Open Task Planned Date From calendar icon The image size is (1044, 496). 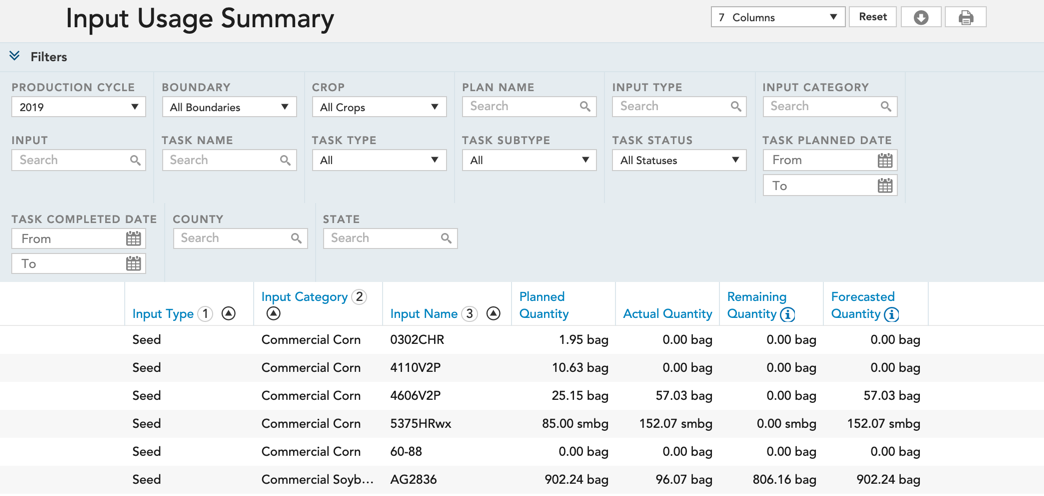[x=884, y=160]
